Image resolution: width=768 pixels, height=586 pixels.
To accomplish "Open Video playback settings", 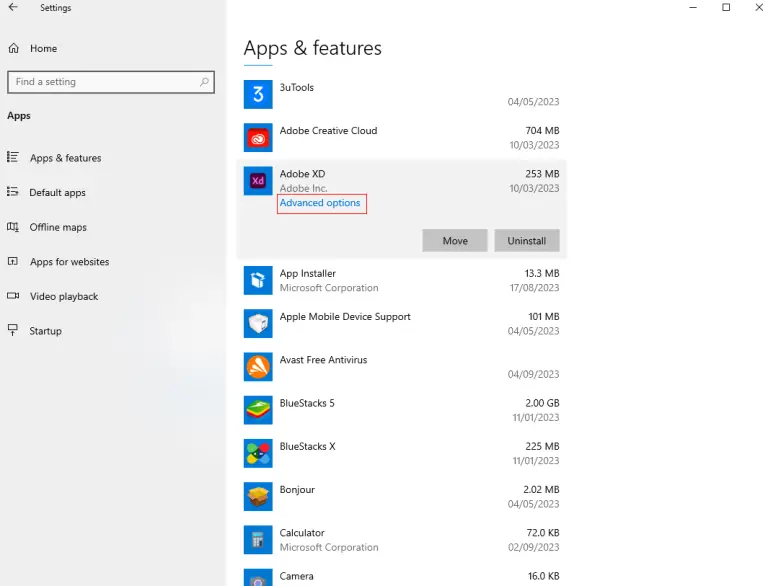I will 64,296.
